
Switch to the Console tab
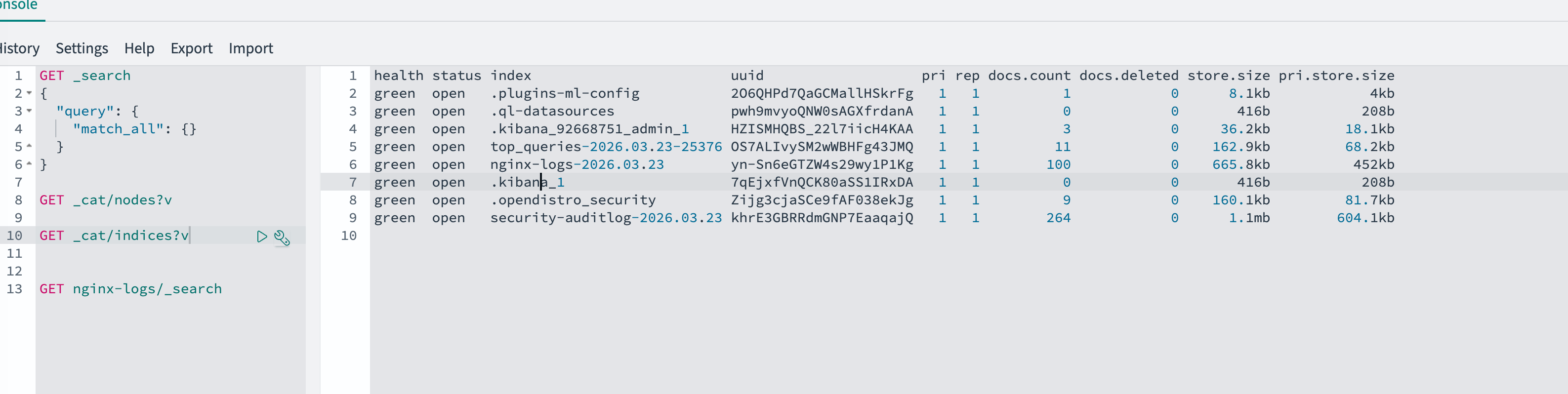[x=19, y=6]
